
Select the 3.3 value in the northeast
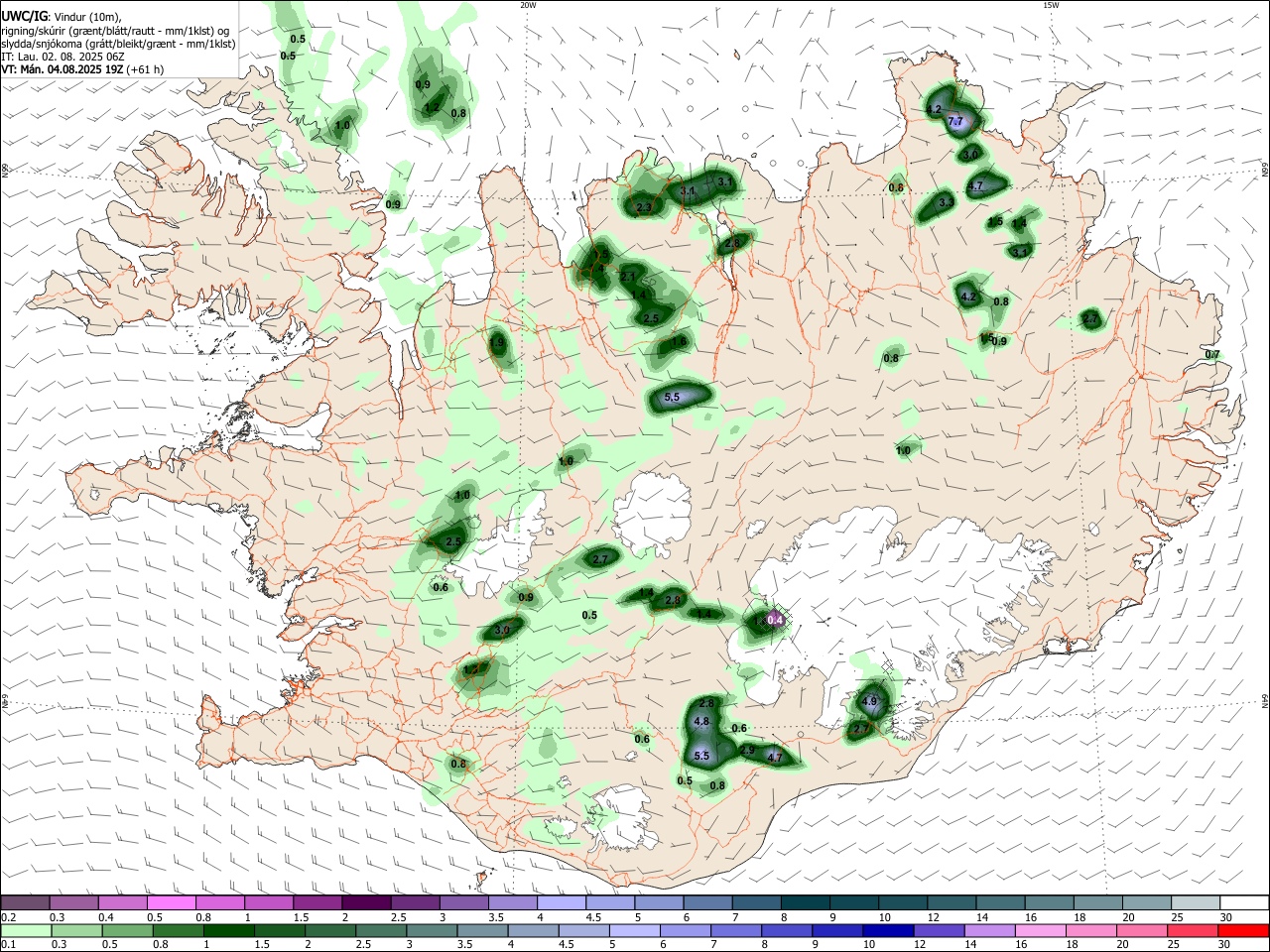point(946,202)
